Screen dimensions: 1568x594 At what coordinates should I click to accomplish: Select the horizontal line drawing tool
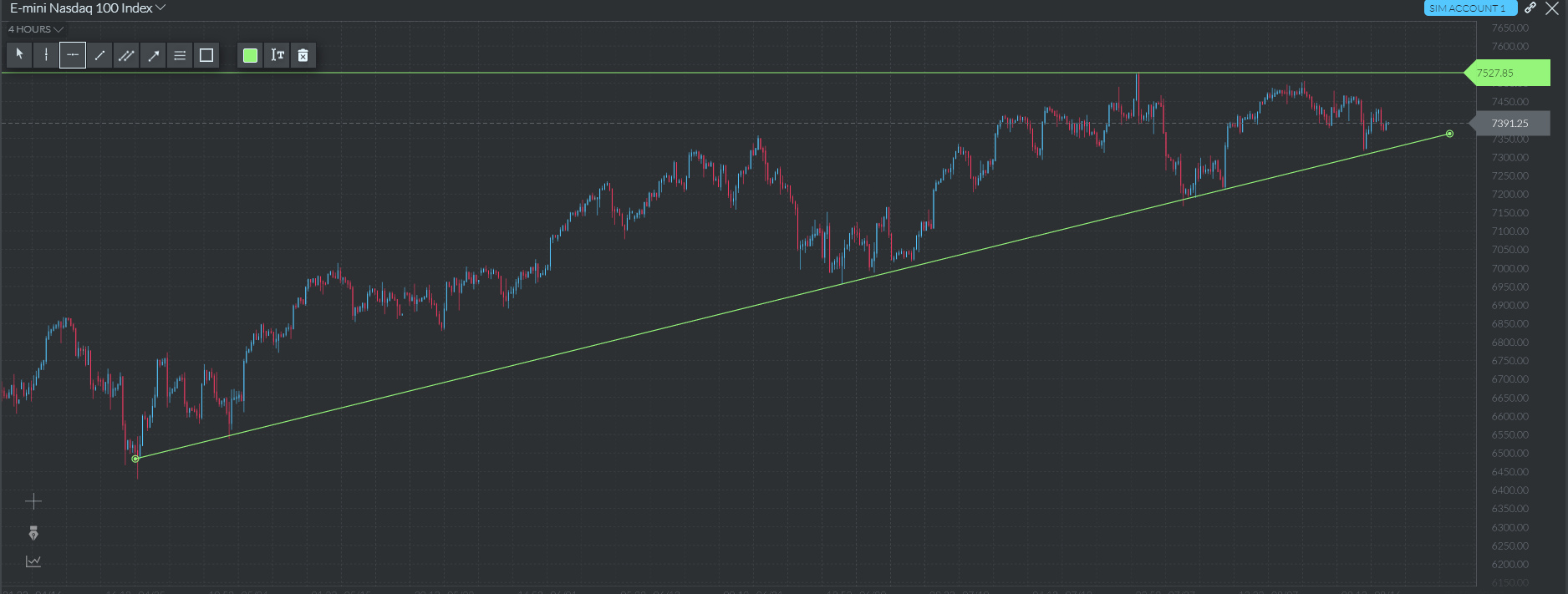click(x=73, y=55)
